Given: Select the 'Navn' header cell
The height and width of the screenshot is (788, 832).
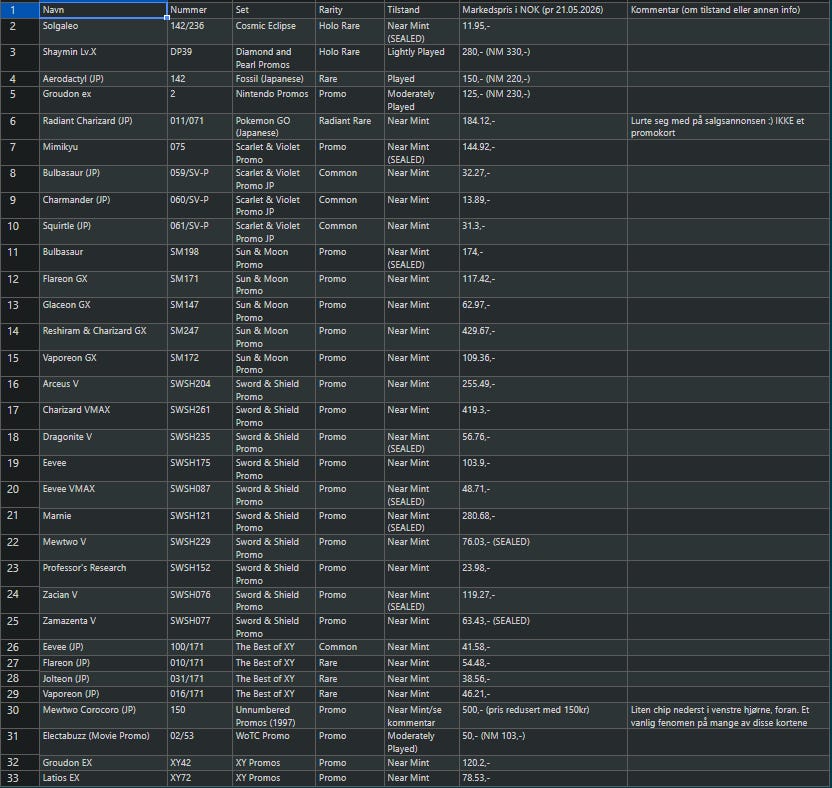Looking at the screenshot, I should point(103,10).
